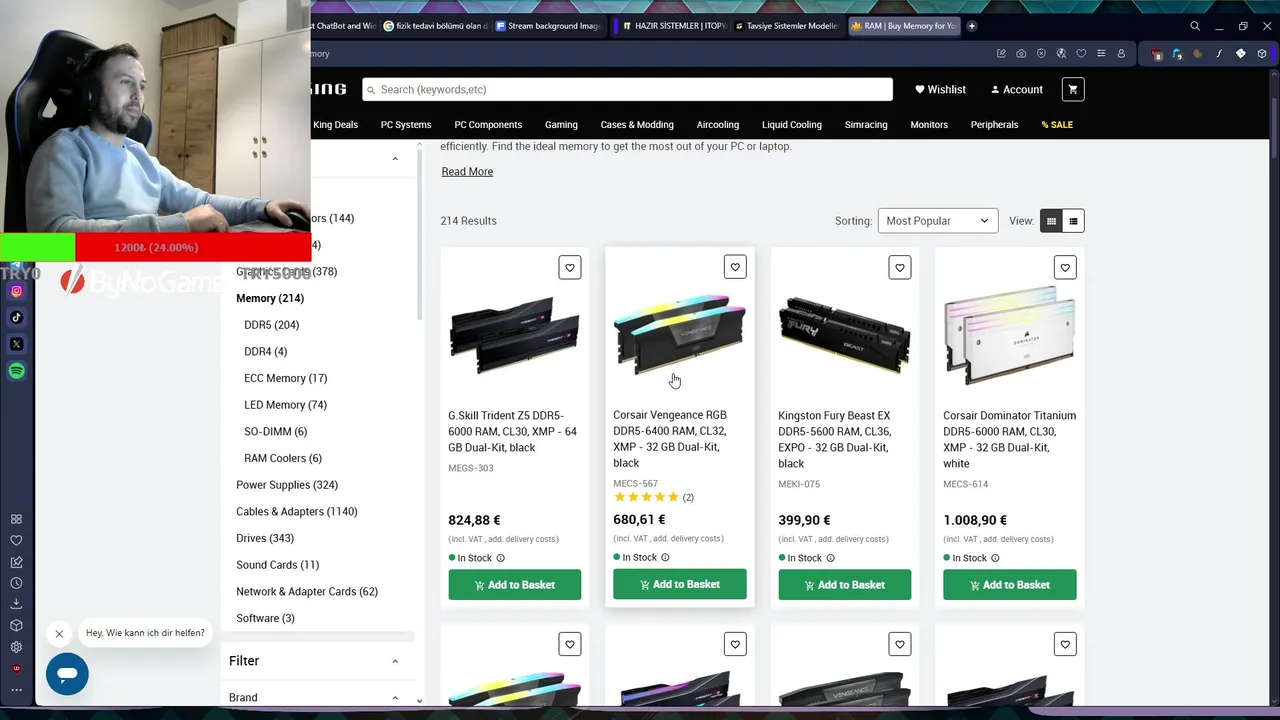
Task: Open the In Stock info icon under Corsair Dominator
Action: [x=995, y=558]
